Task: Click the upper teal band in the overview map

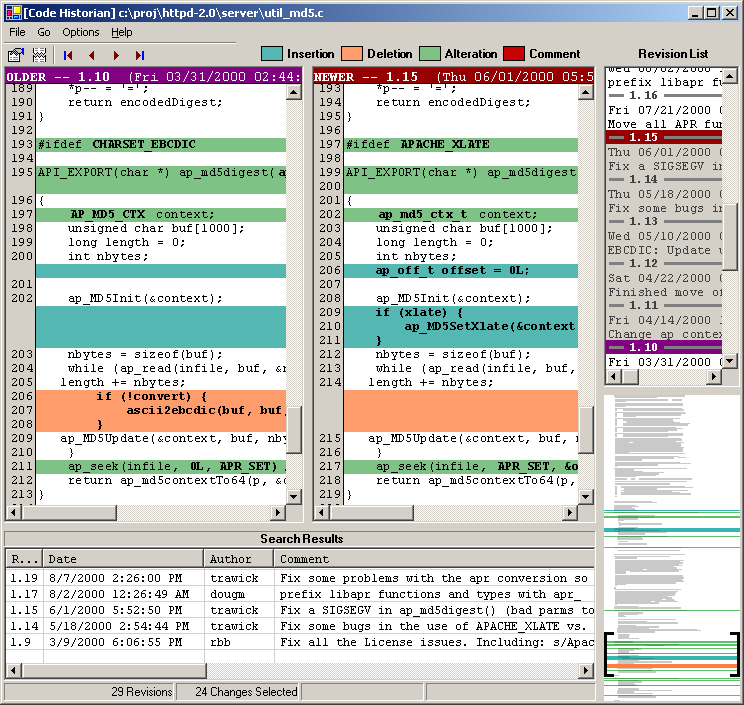Action: [671, 530]
